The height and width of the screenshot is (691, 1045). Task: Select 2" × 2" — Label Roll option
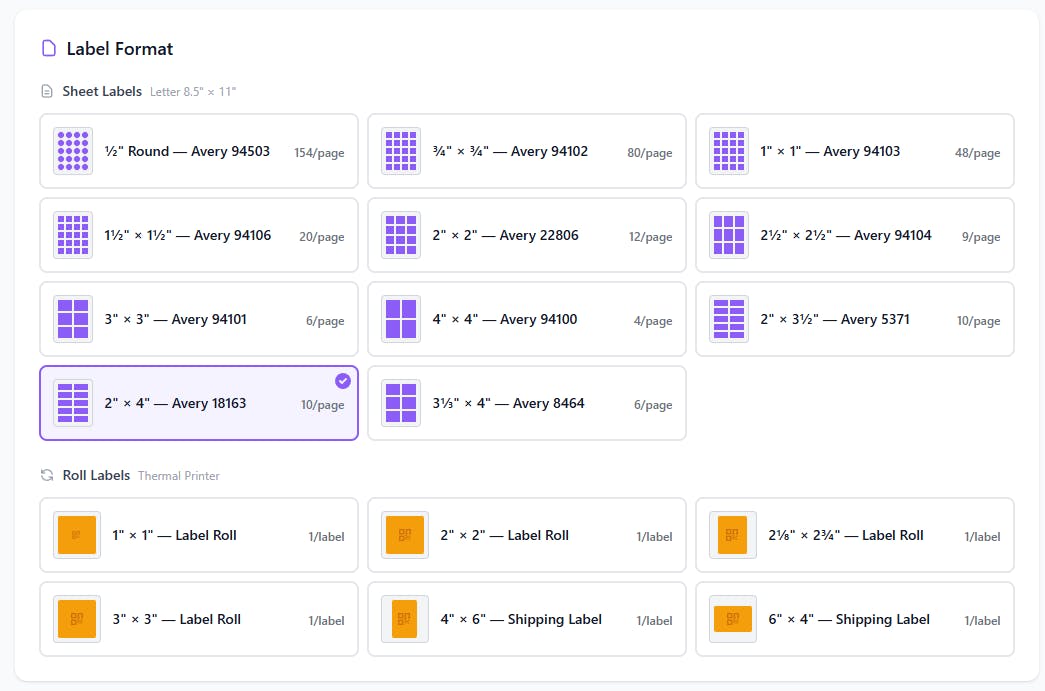[x=526, y=535]
